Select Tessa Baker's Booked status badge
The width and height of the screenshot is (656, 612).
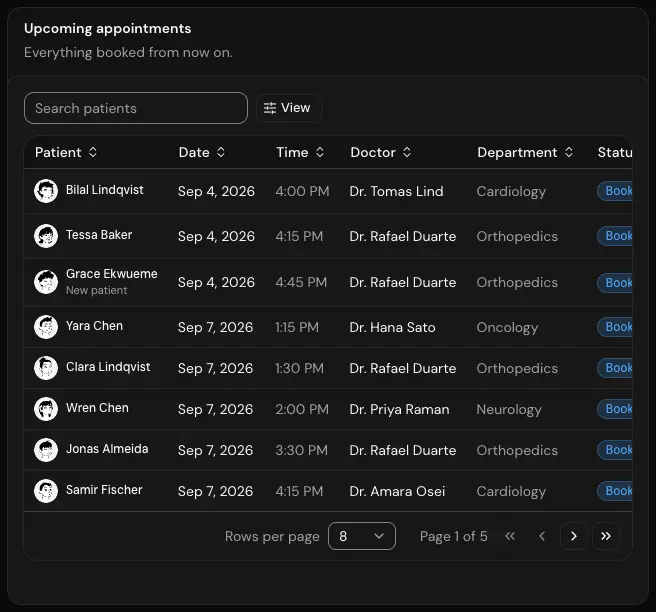coord(615,236)
